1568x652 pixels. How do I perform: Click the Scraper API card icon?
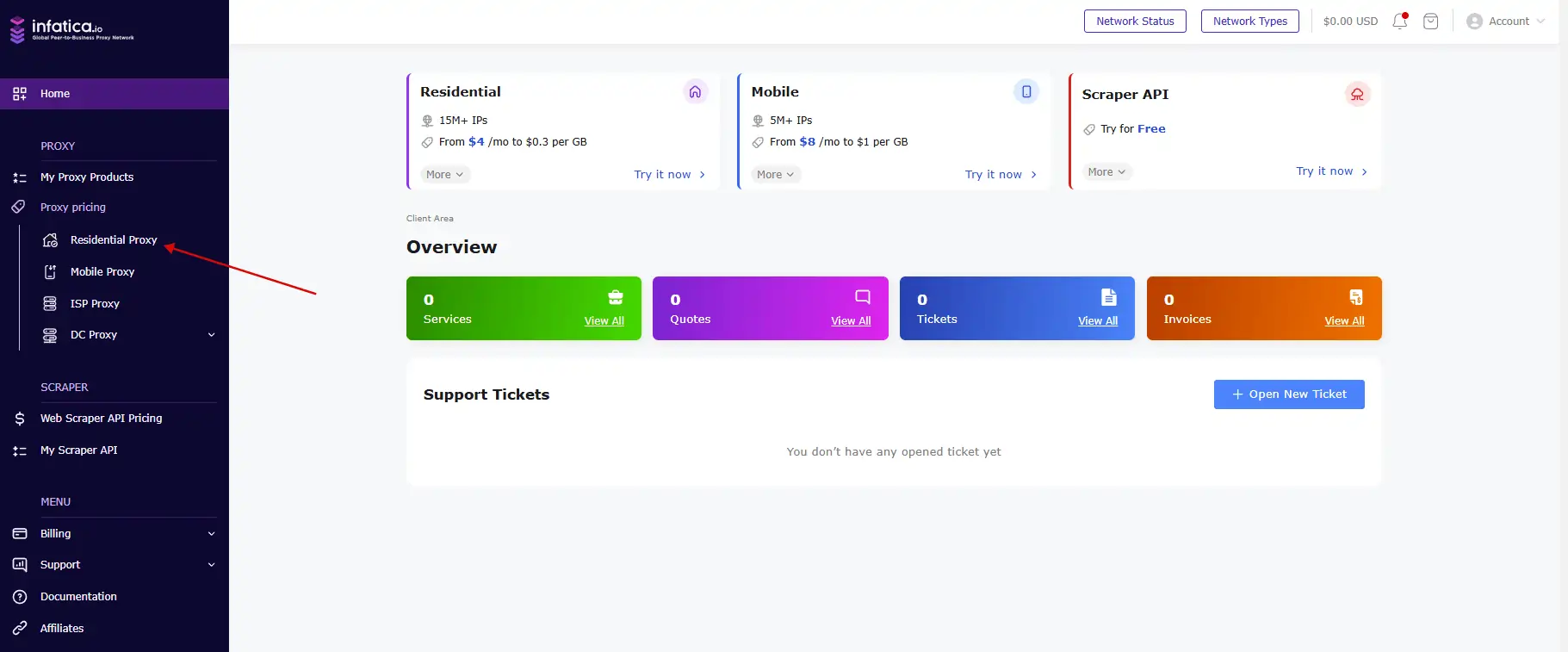pos(1357,94)
